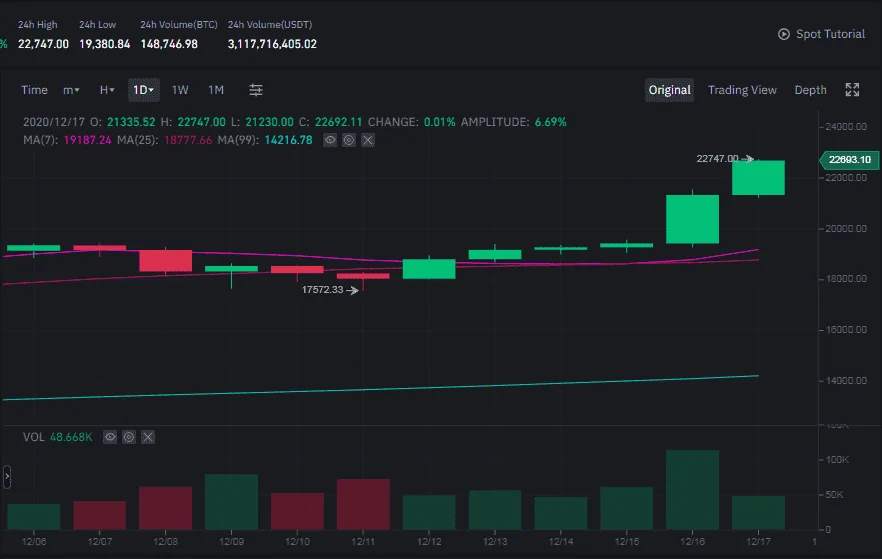Enter fullscreen chart mode
Viewport: 882px width, 559px height.
[852, 90]
